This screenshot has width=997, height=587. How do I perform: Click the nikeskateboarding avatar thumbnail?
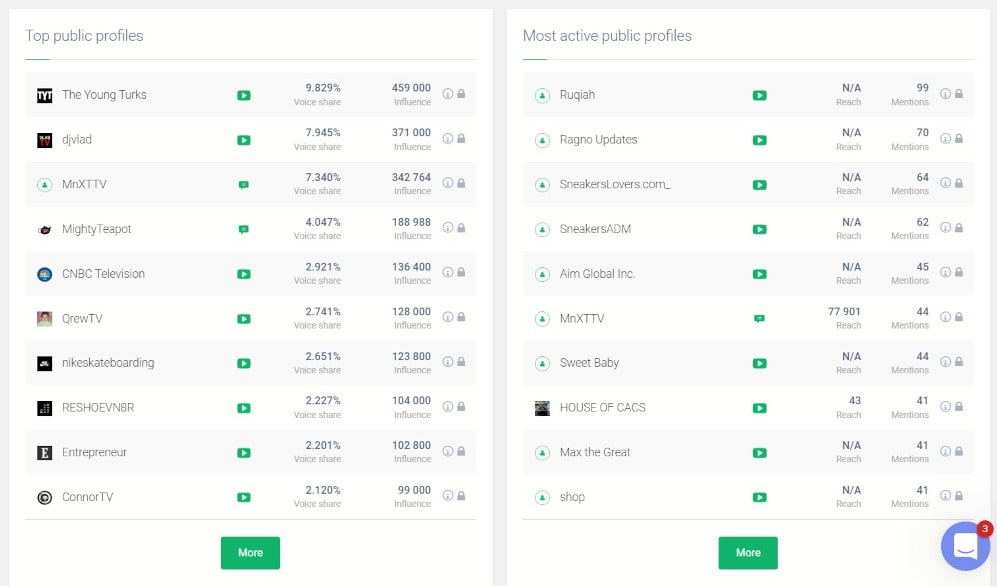44,363
